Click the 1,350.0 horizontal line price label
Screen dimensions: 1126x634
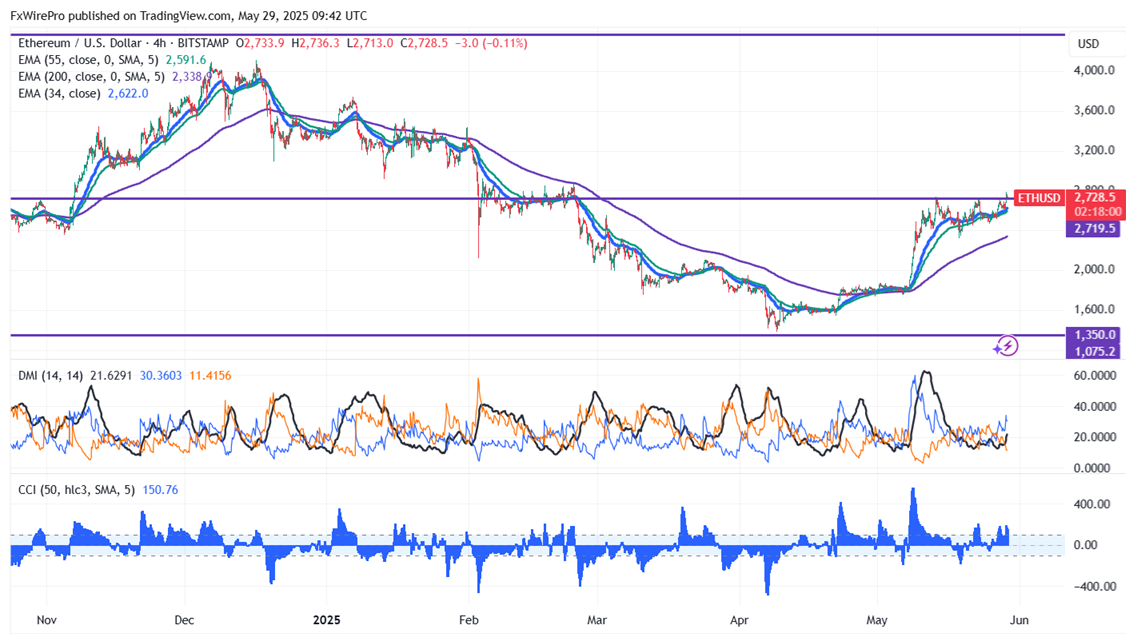[x=1093, y=335]
